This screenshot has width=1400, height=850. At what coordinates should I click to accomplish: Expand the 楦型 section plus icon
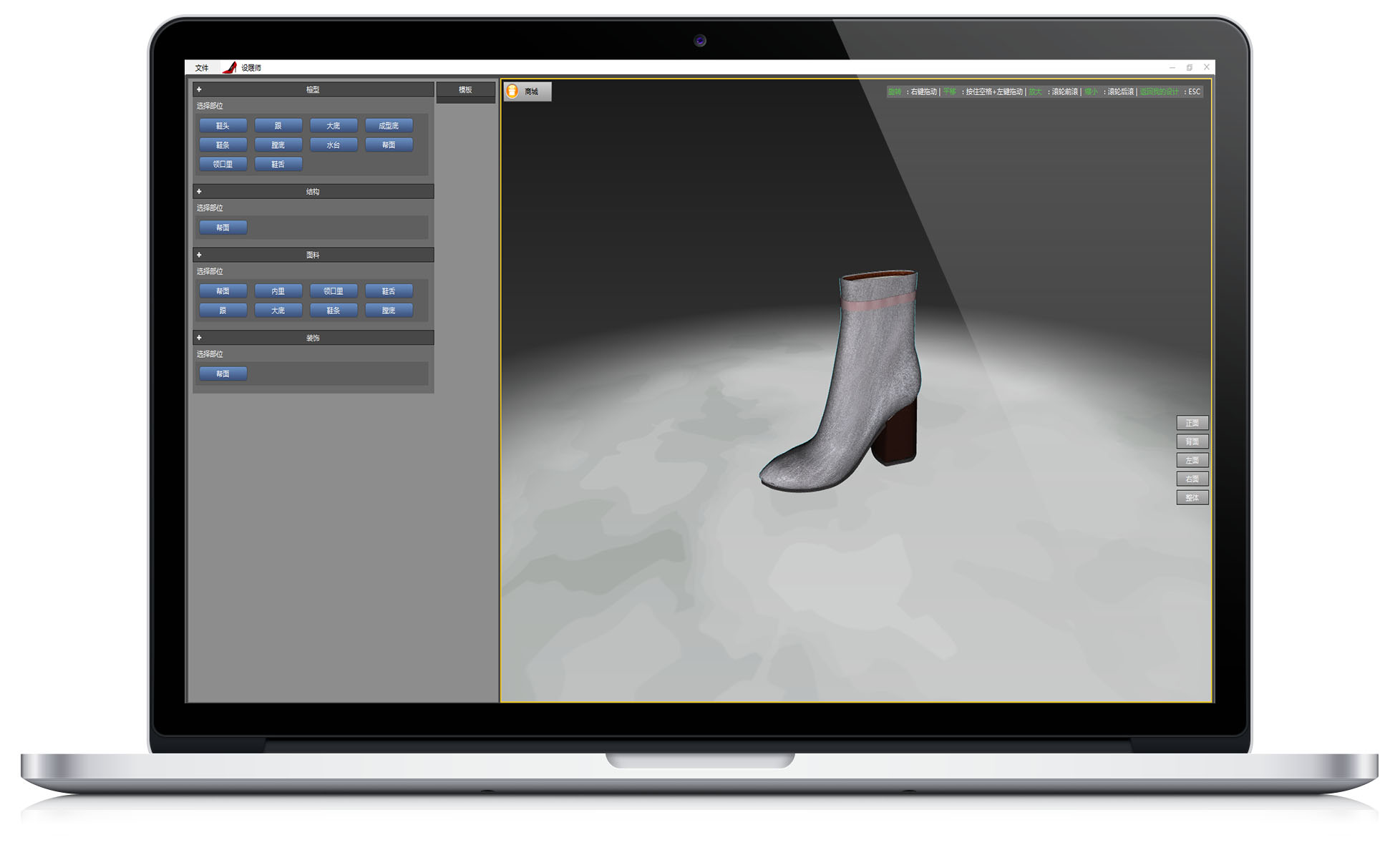(199, 89)
